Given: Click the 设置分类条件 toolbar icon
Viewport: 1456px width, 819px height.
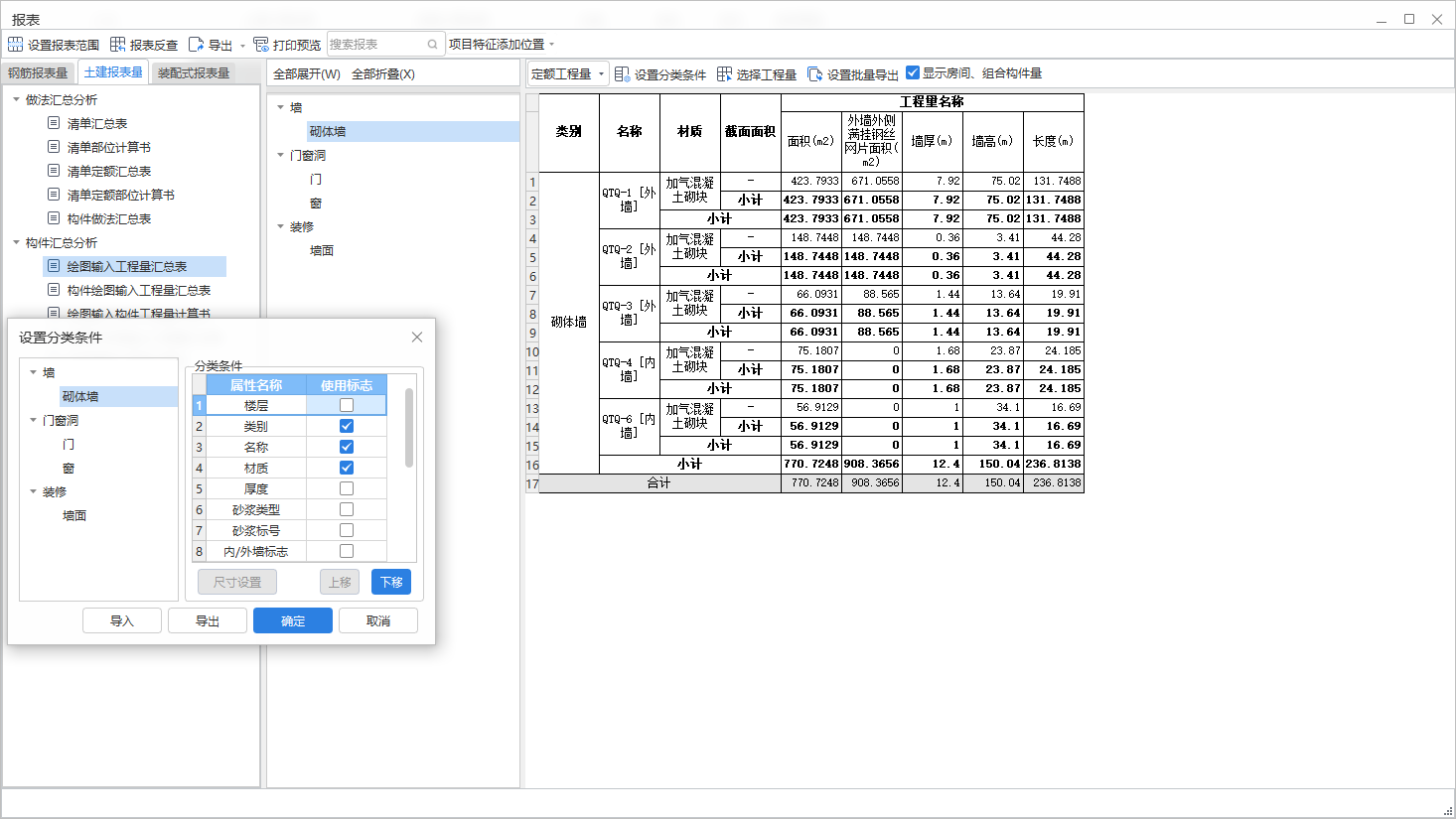Looking at the screenshot, I should point(622,74).
